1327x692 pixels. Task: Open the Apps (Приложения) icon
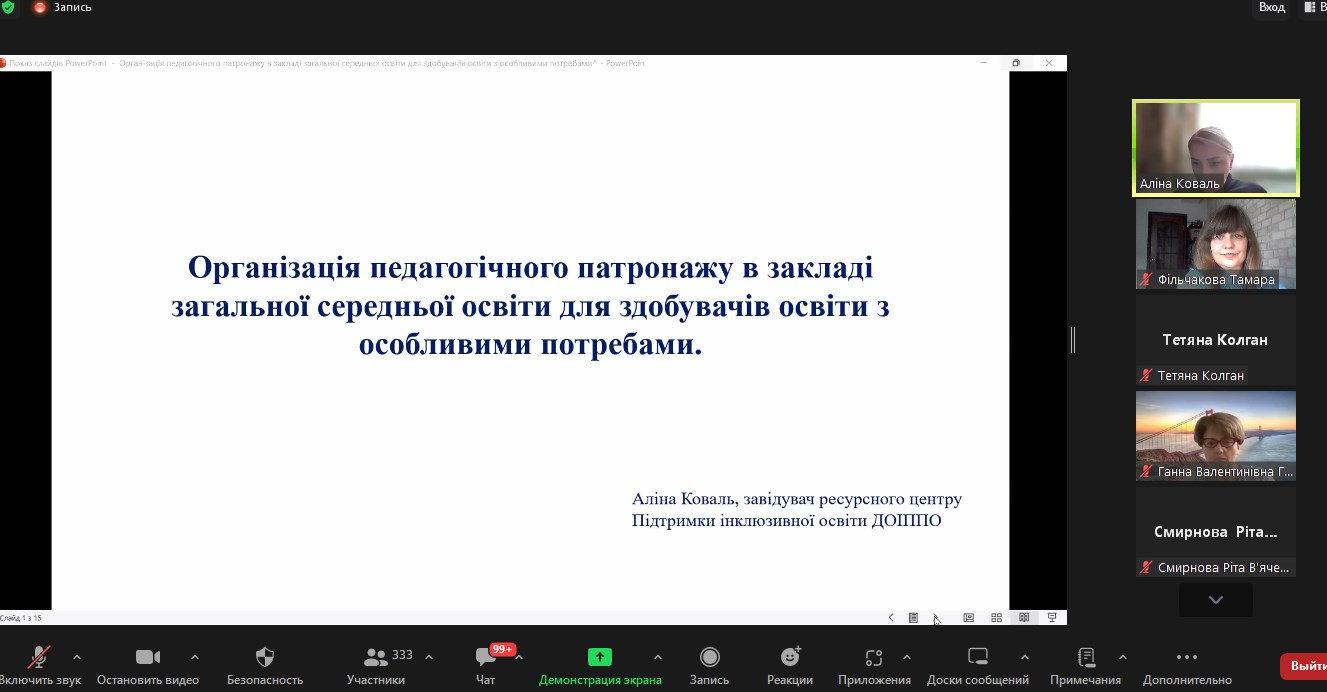pos(874,657)
